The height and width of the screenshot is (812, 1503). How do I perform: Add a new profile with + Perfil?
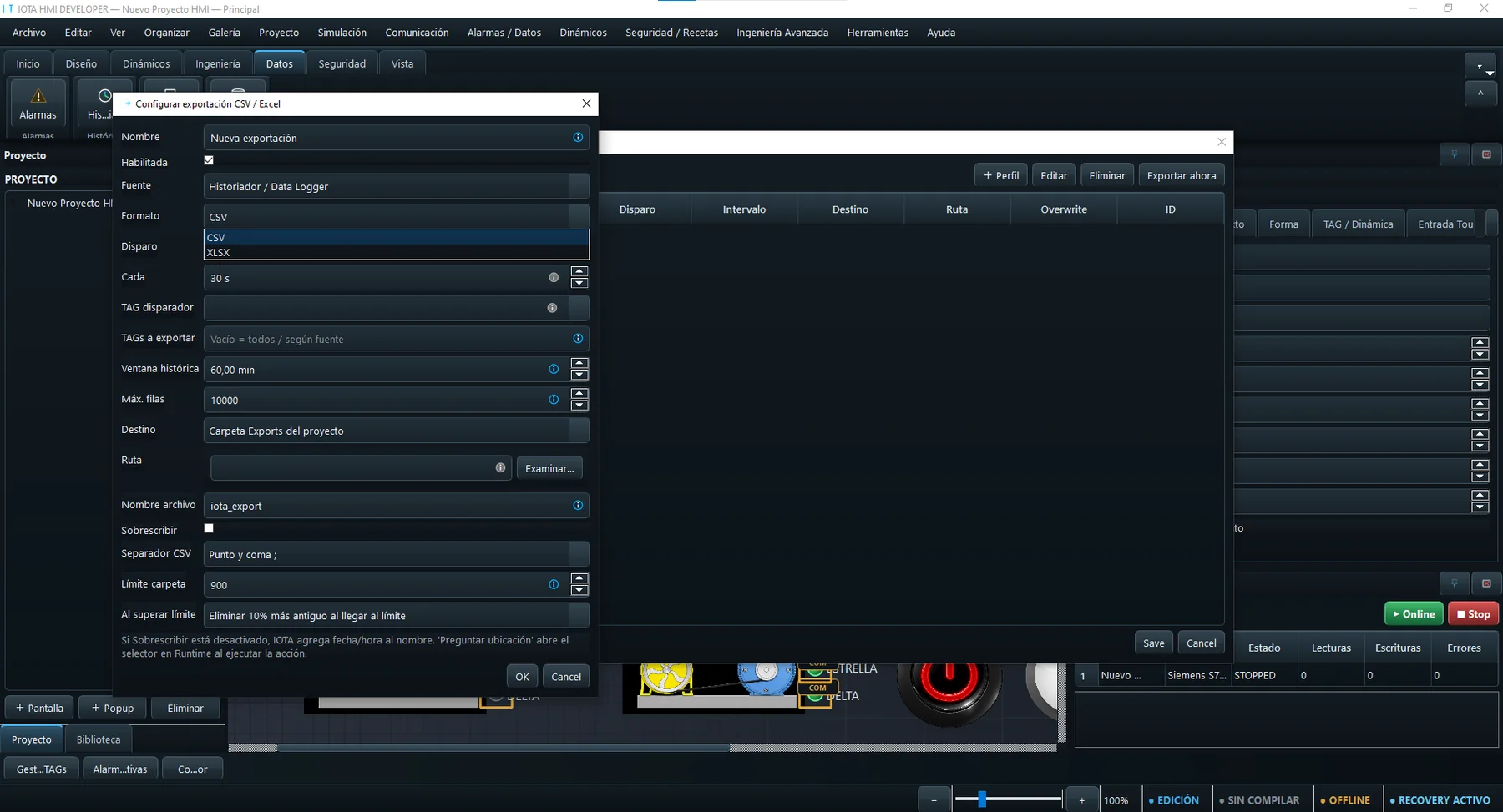(1001, 176)
